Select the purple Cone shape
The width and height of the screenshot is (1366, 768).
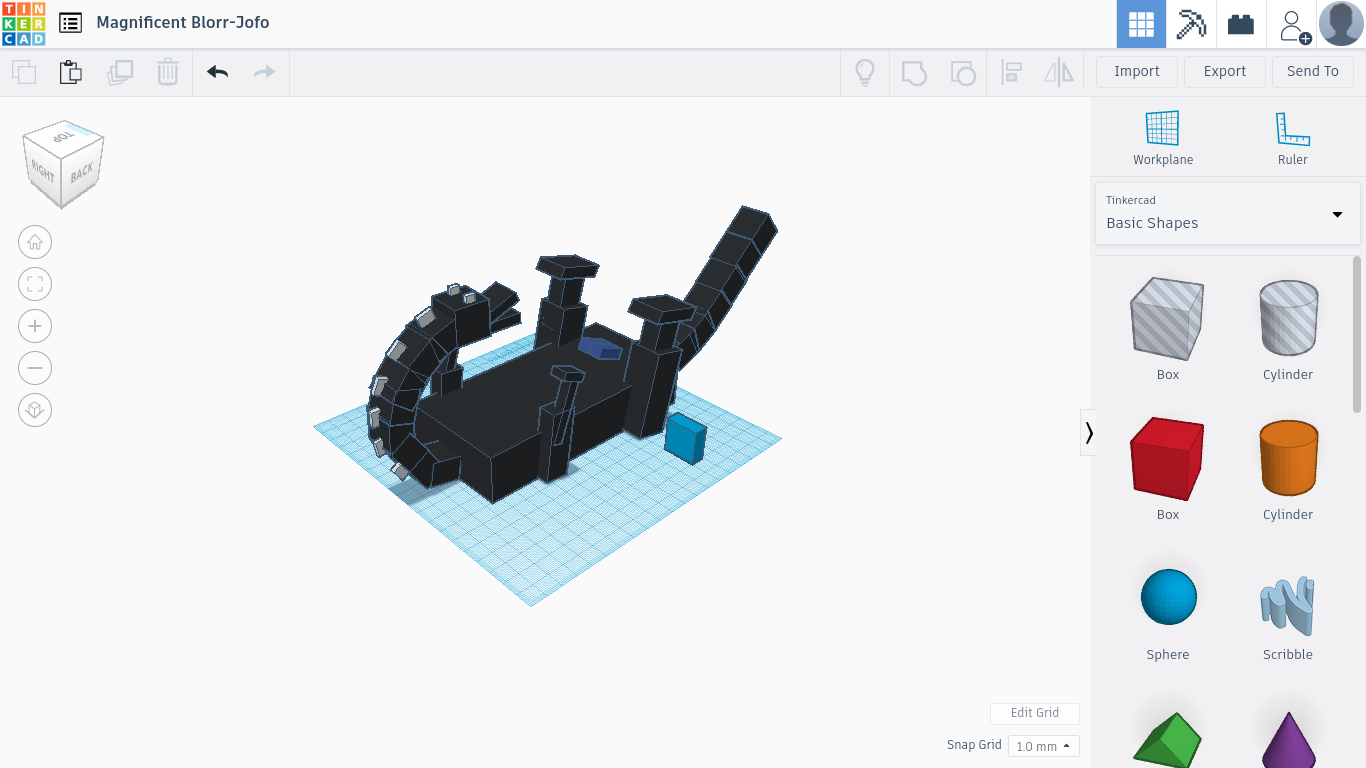[x=1287, y=738]
